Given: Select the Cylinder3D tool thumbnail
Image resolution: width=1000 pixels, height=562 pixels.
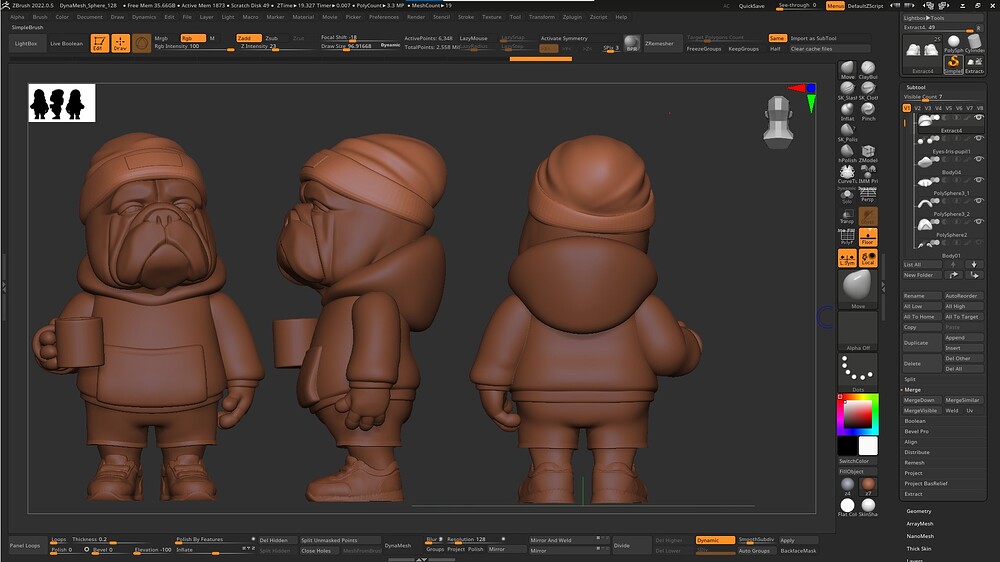Looking at the screenshot, I should click(x=974, y=43).
